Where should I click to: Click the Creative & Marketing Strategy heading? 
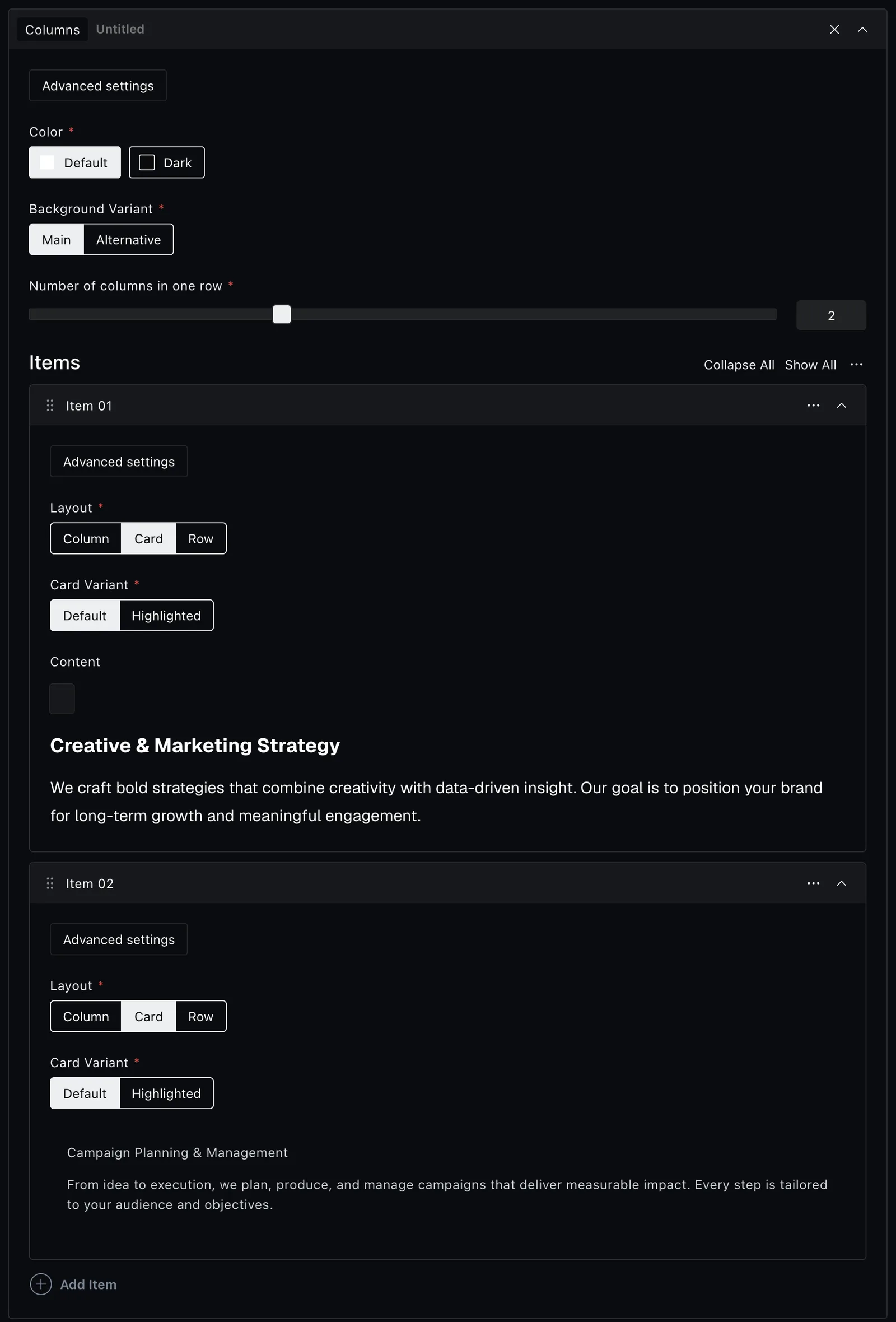[x=195, y=745]
